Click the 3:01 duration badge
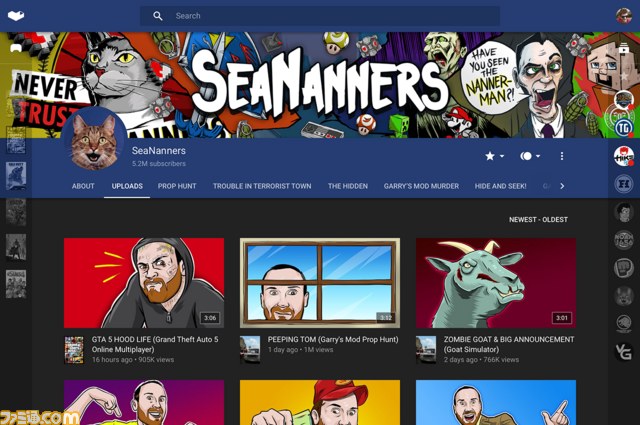Image resolution: width=640 pixels, height=425 pixels. click(x=562, y=318)
